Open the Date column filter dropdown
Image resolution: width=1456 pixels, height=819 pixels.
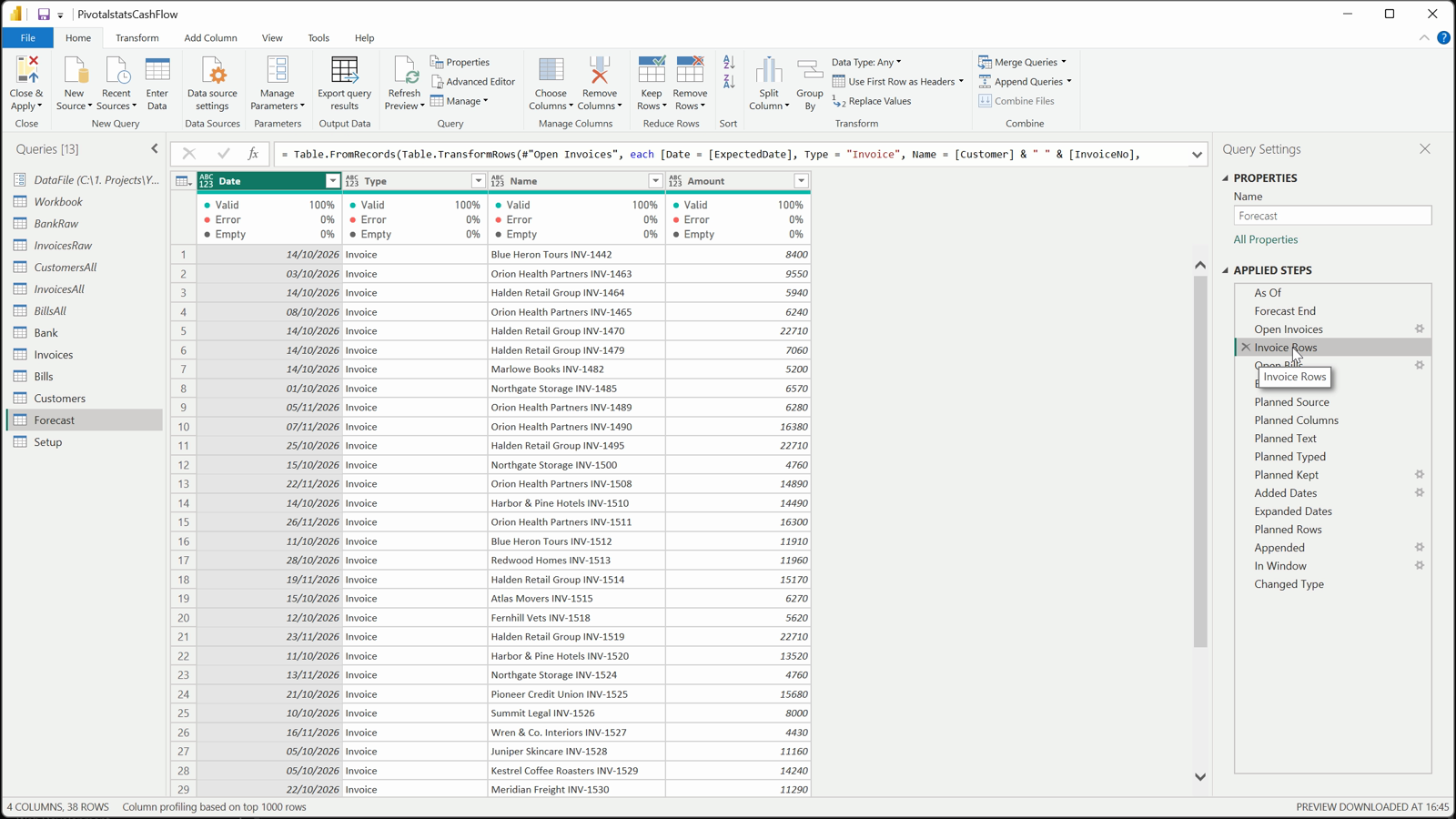[332, 181]
